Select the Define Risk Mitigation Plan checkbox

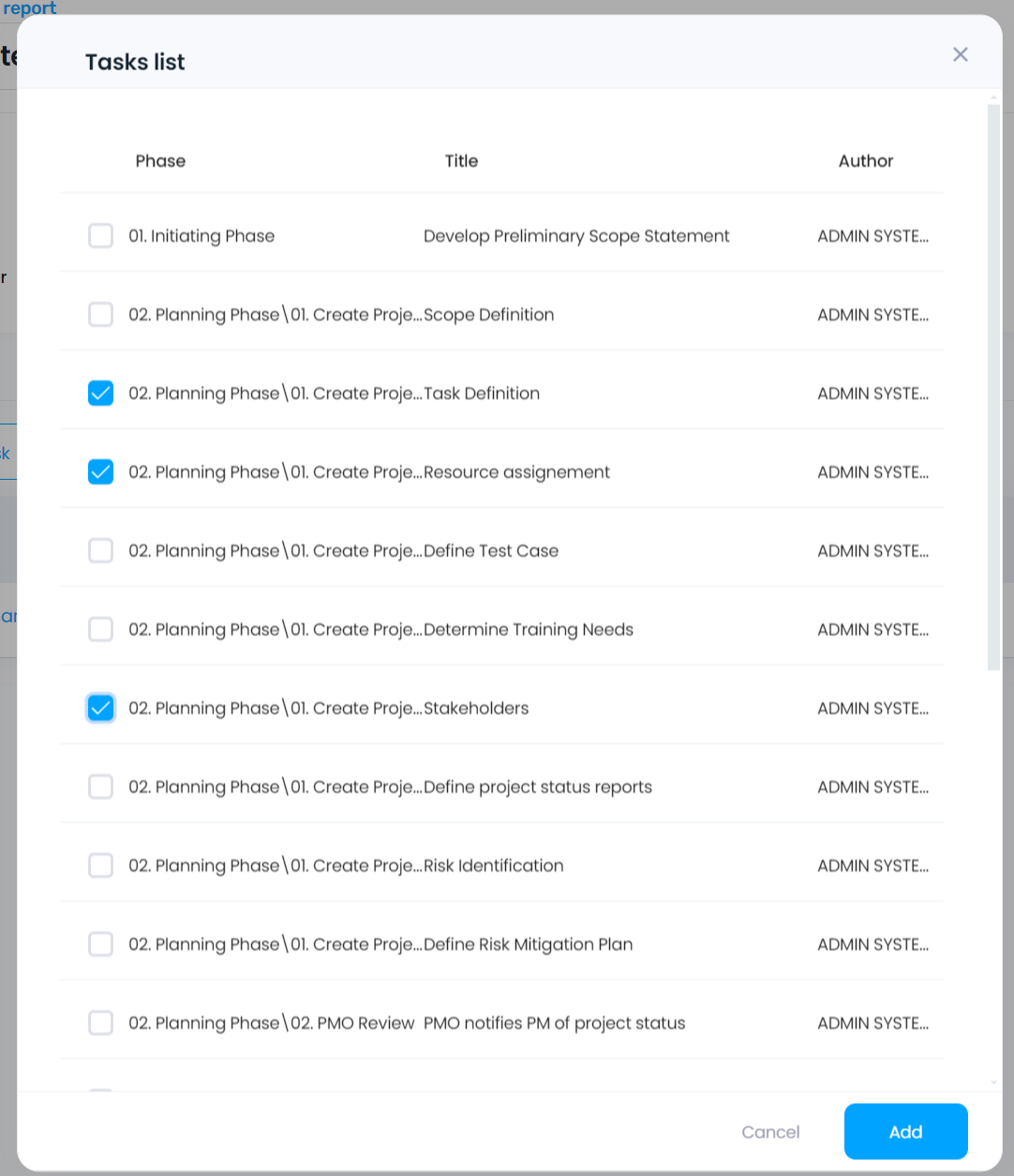click(x=100, y=944)
